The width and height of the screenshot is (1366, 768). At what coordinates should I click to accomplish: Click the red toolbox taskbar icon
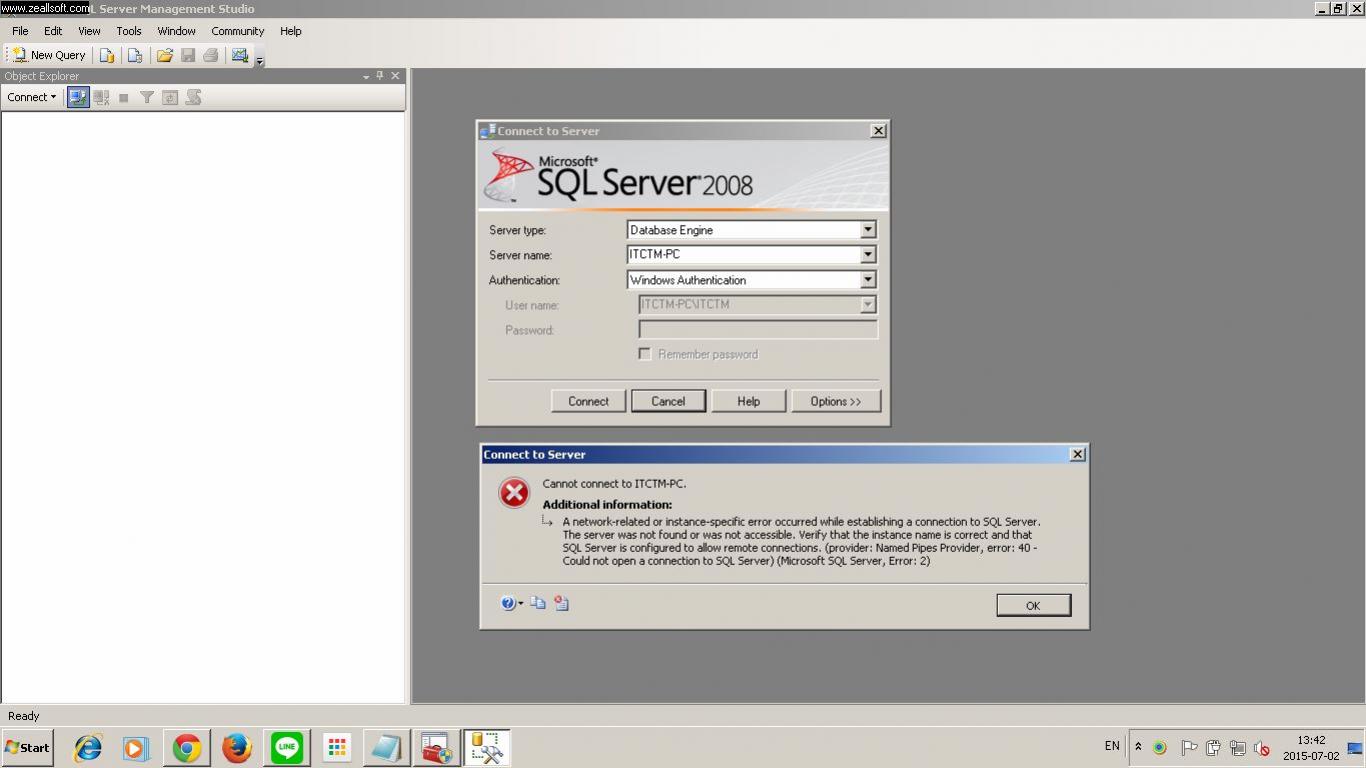436,748
